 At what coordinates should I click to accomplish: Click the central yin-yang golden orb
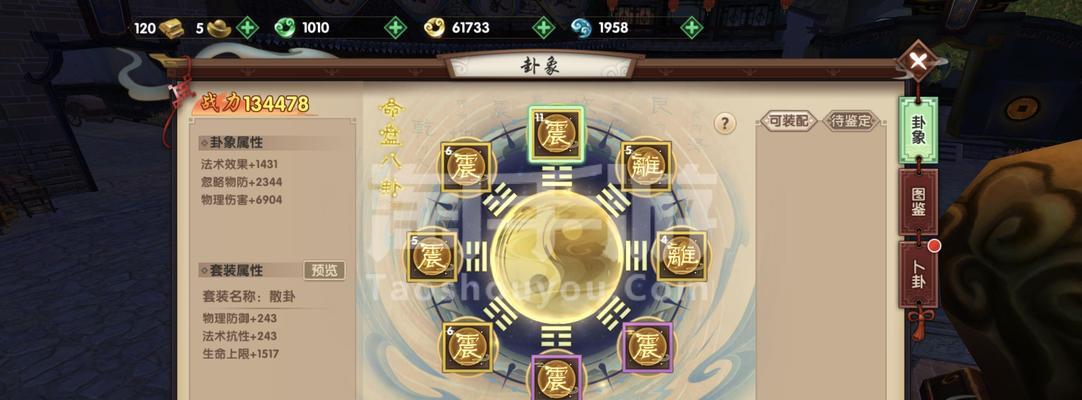click(557, 257)
